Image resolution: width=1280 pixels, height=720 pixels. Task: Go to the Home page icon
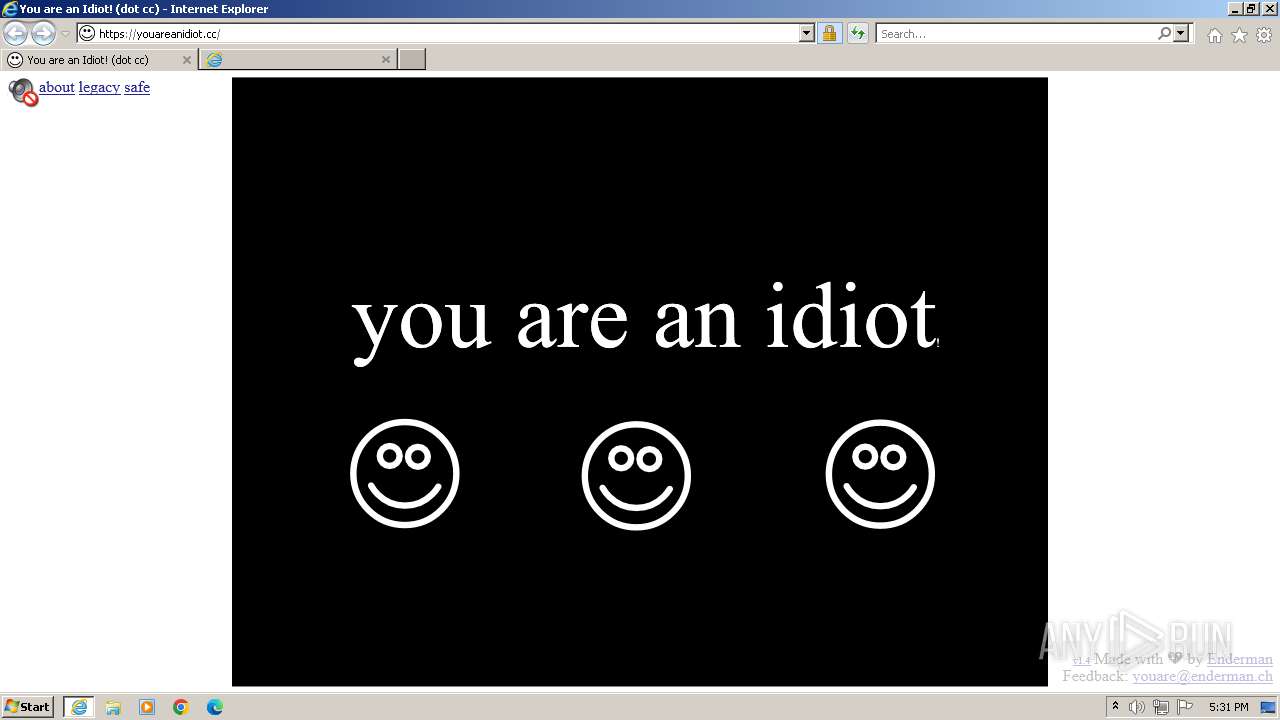point(1214,35)
